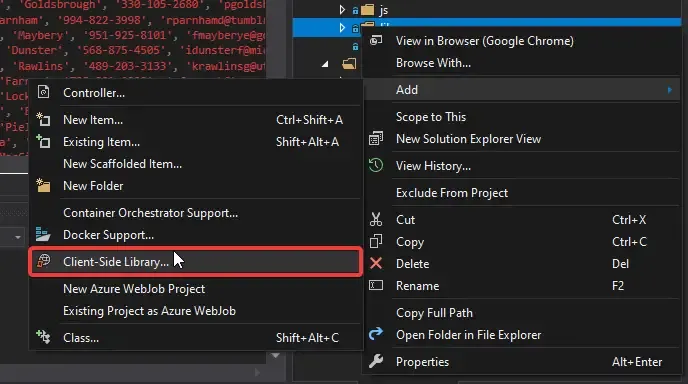The height and width of the screenshot is (384, 688).
Task: Select Copy Full Path
Action: (x=522, y=312)
